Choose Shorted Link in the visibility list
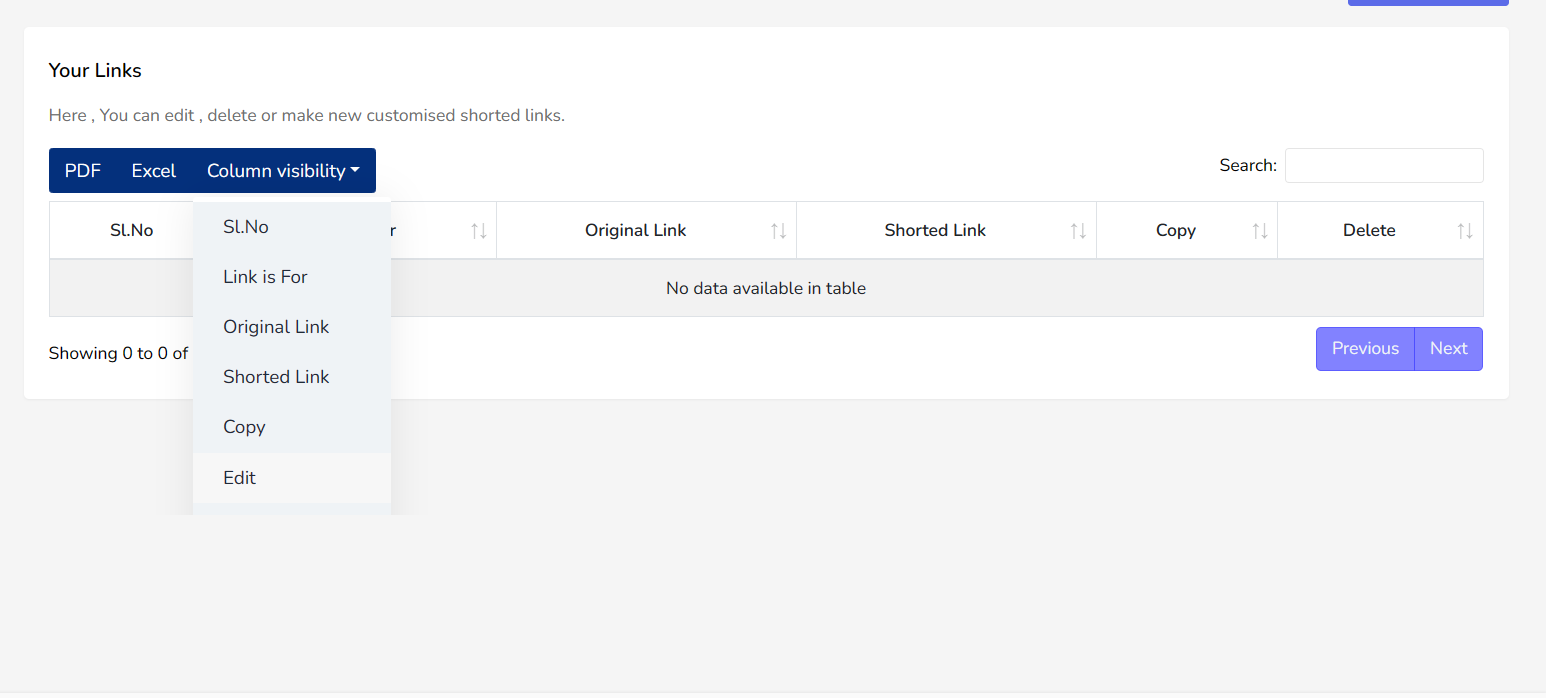The height and width of the screenshot is (698, 1546). click(276, 376)
